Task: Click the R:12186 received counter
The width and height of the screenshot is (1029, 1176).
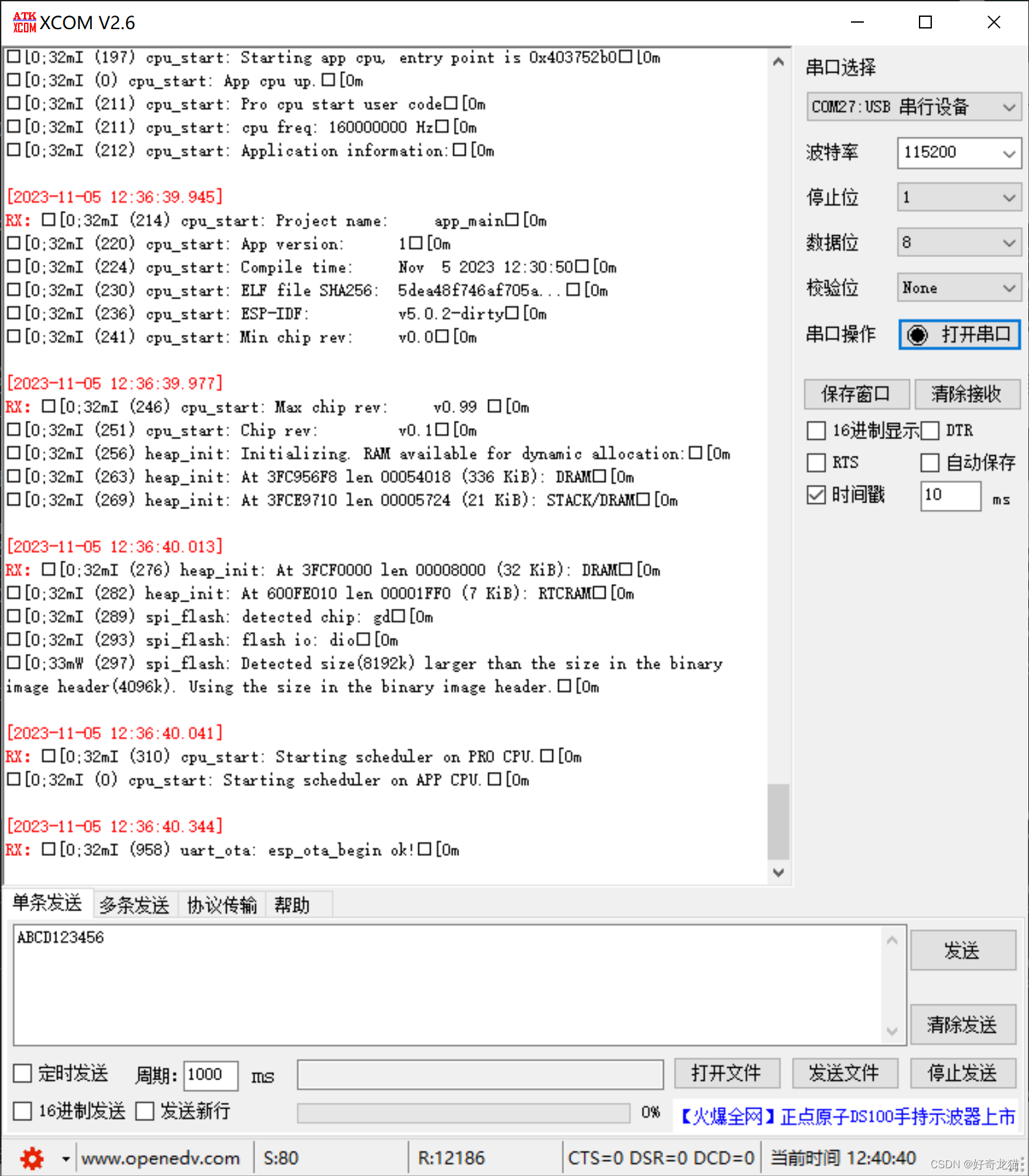Action: click(x=451, y=1158)
